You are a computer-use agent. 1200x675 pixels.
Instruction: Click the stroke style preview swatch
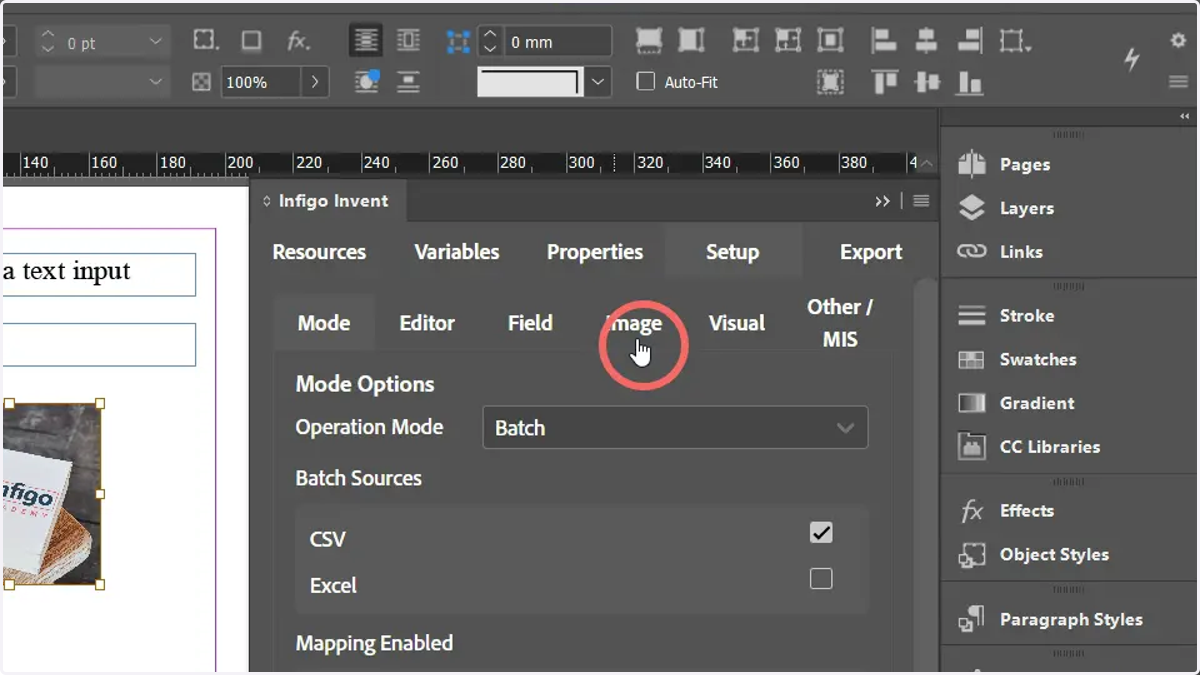(530, 82)
